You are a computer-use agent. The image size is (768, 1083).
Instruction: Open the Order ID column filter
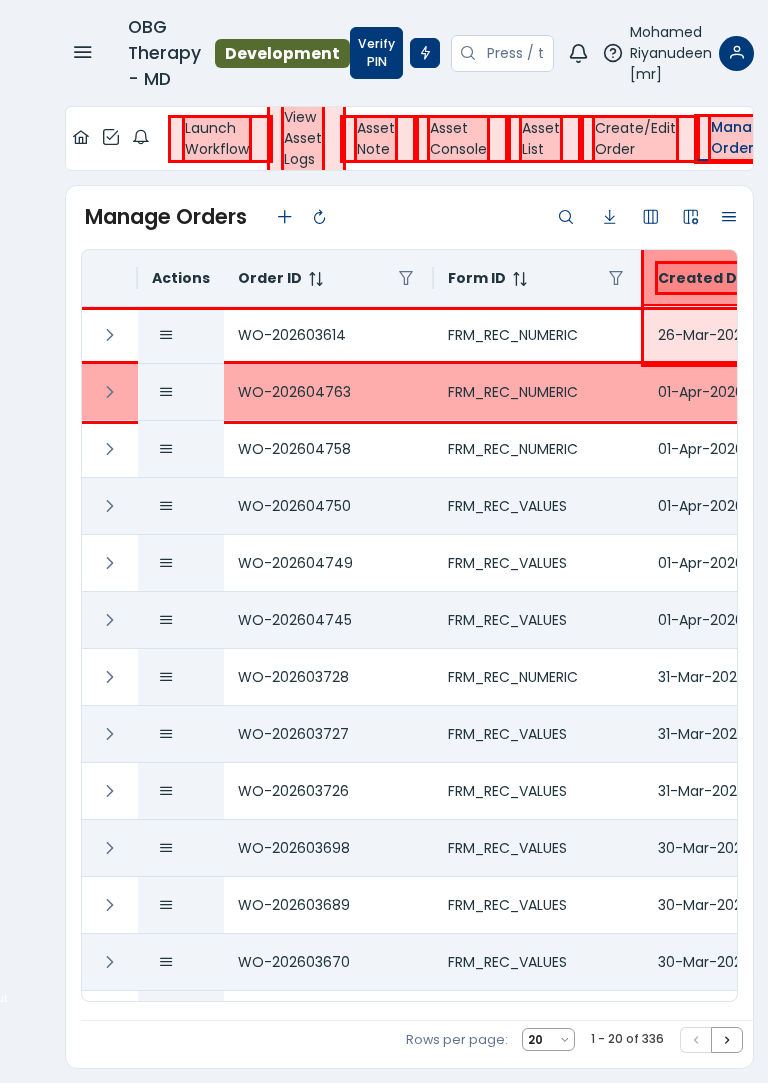point(406,279)
